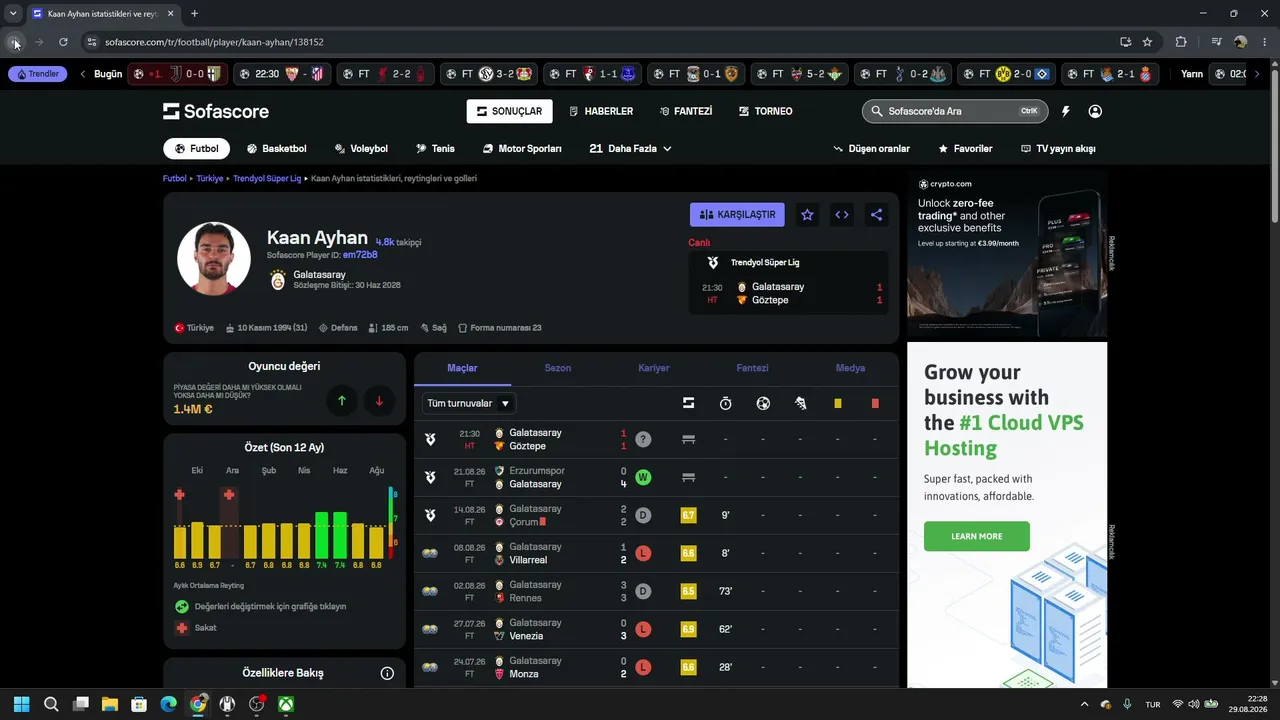Open the TV yayın akışı link
This screenshot has height=720, width=1280.
(1058, 149)
